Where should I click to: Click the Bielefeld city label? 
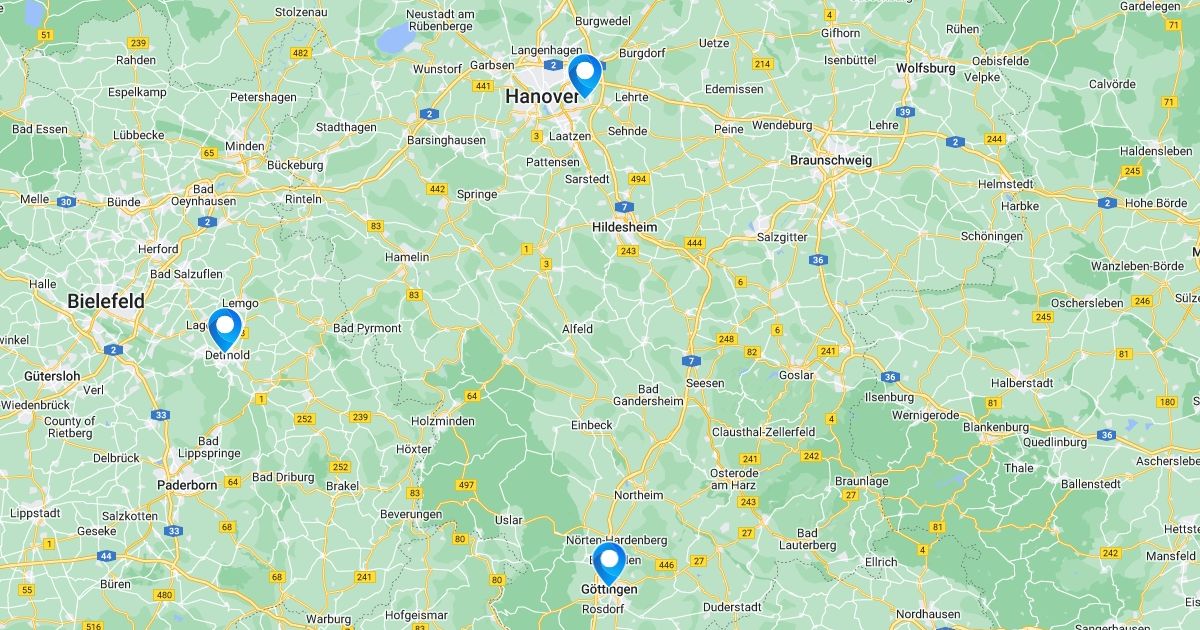click(x=106, y=301)
